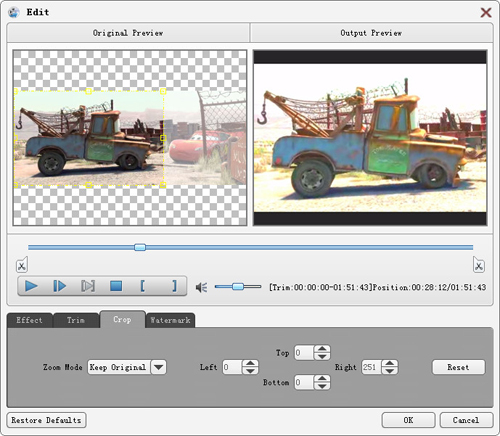Decrease the Top crop value
The image size is (500, 436).
(322, 356)
